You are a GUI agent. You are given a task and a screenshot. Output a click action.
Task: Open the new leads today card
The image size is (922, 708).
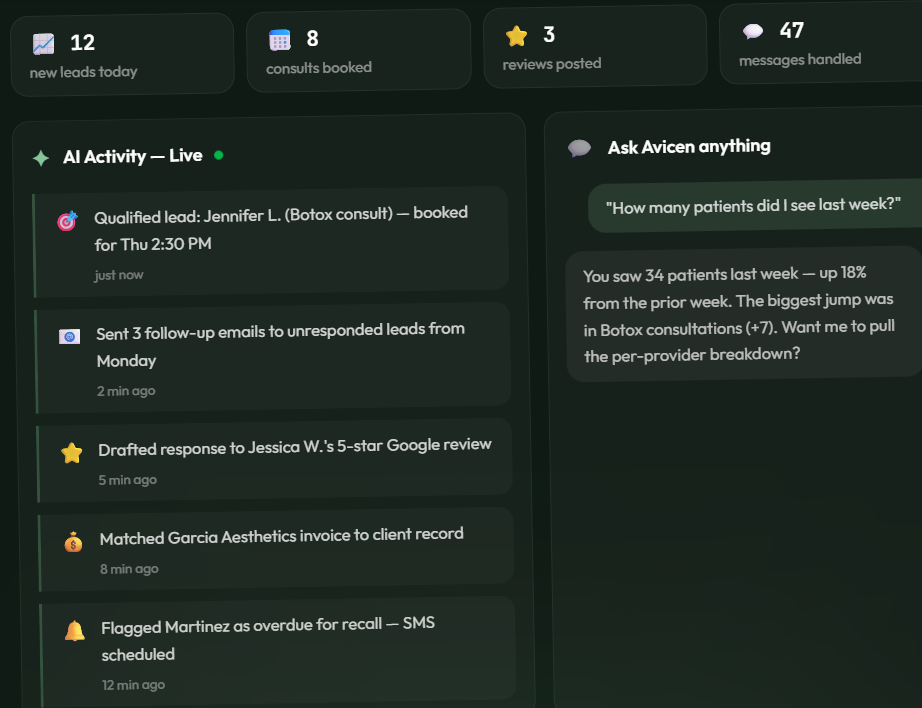pos(122,55)
